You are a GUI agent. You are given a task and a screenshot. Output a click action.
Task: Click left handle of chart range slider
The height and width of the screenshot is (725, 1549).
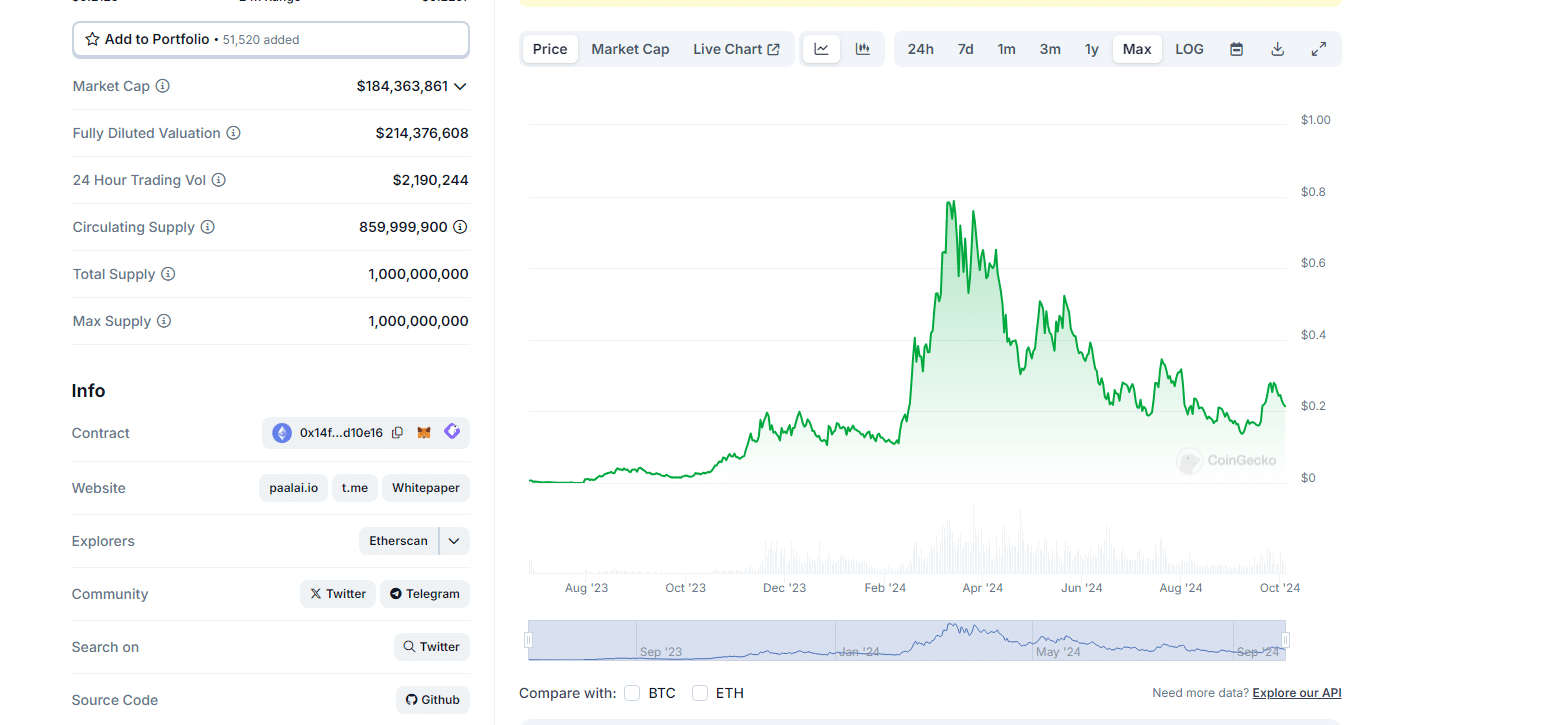528,640
